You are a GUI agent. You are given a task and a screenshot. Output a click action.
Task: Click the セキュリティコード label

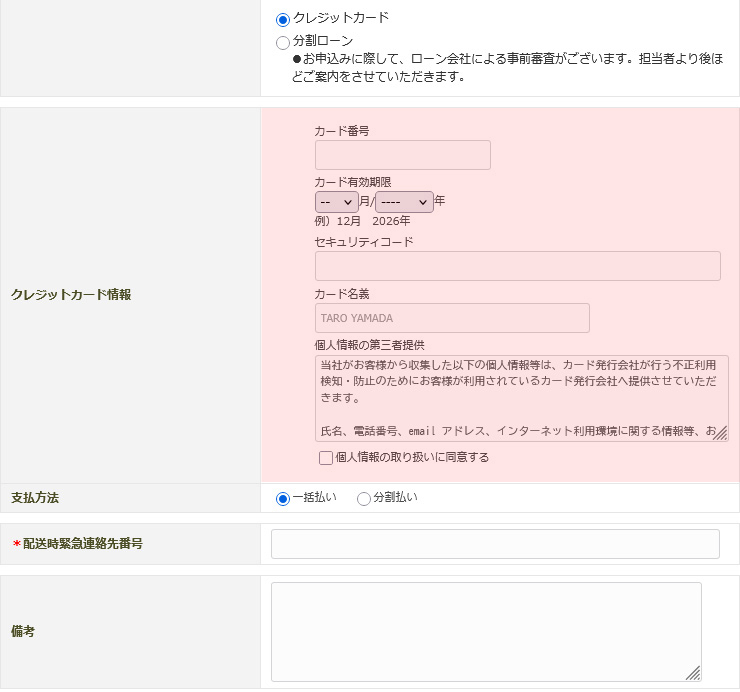click(364, 242)
